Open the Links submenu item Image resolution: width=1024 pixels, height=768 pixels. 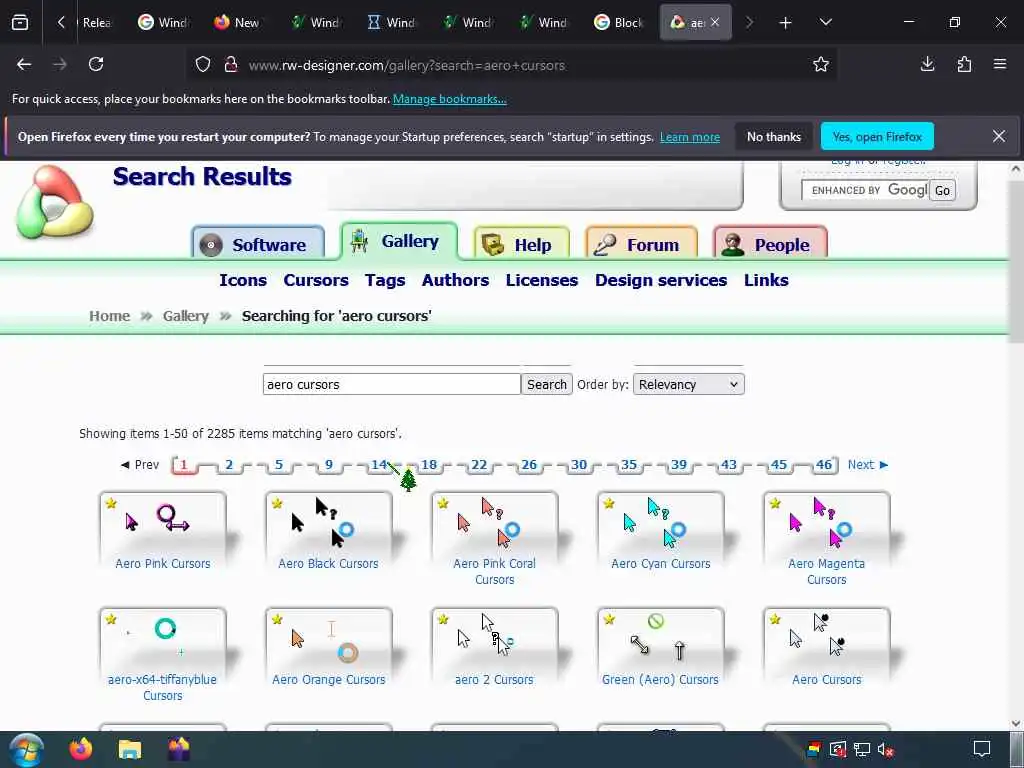[x=766, y=280]
